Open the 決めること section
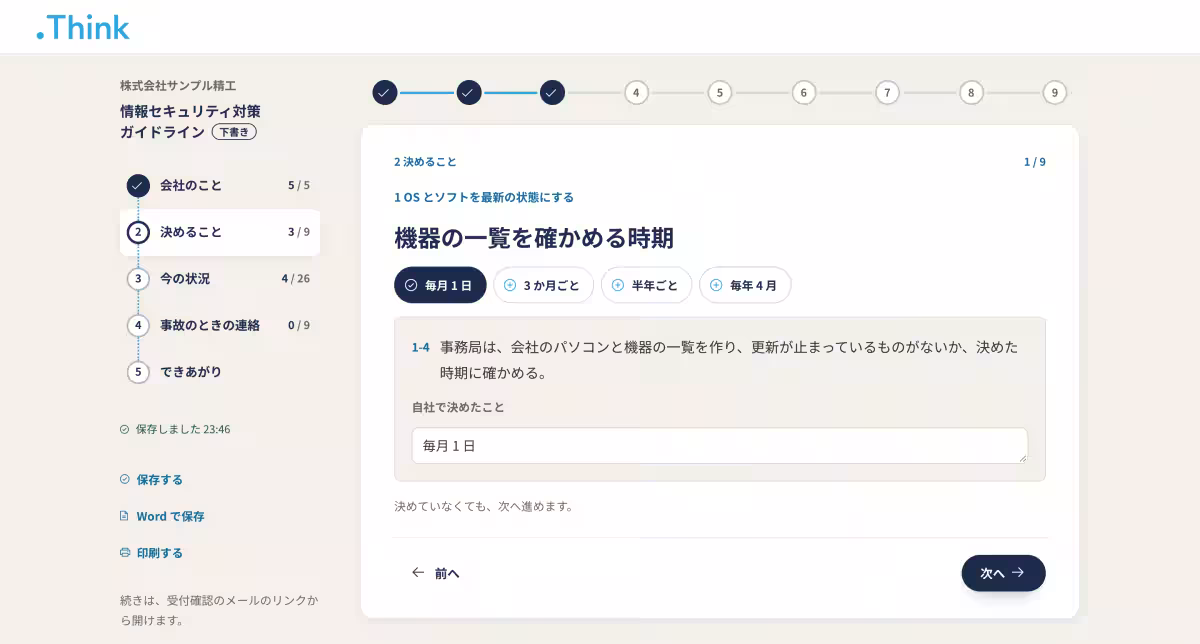 coord(220,232)
